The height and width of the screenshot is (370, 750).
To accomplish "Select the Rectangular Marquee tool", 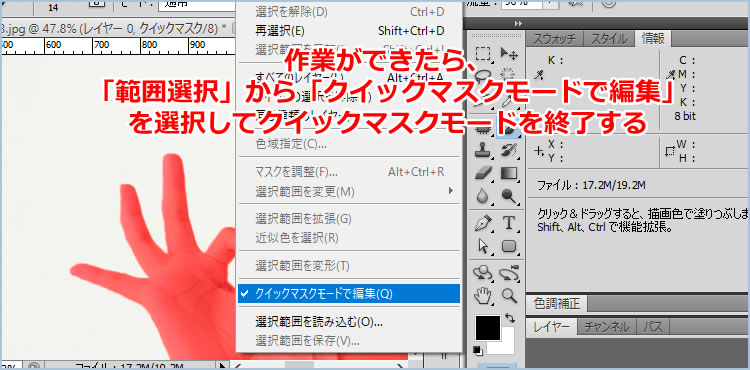I will (484, 54).
